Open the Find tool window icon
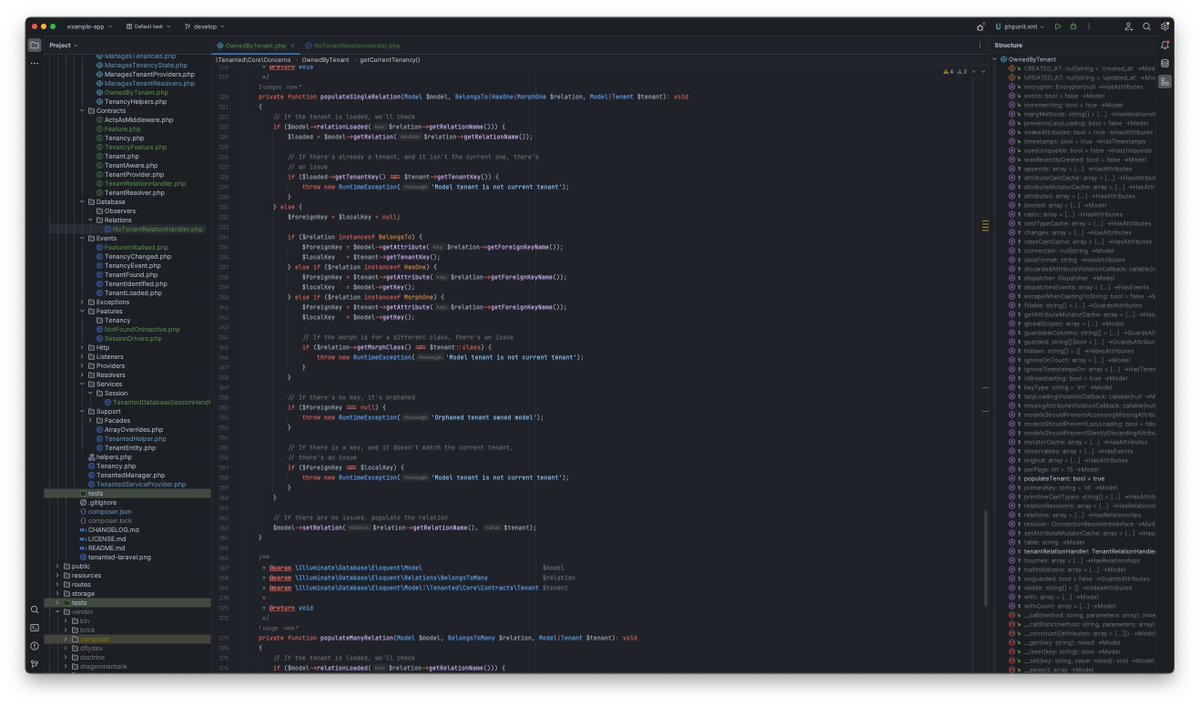Viewport: 1200px width, 707px height. point(35,609)
